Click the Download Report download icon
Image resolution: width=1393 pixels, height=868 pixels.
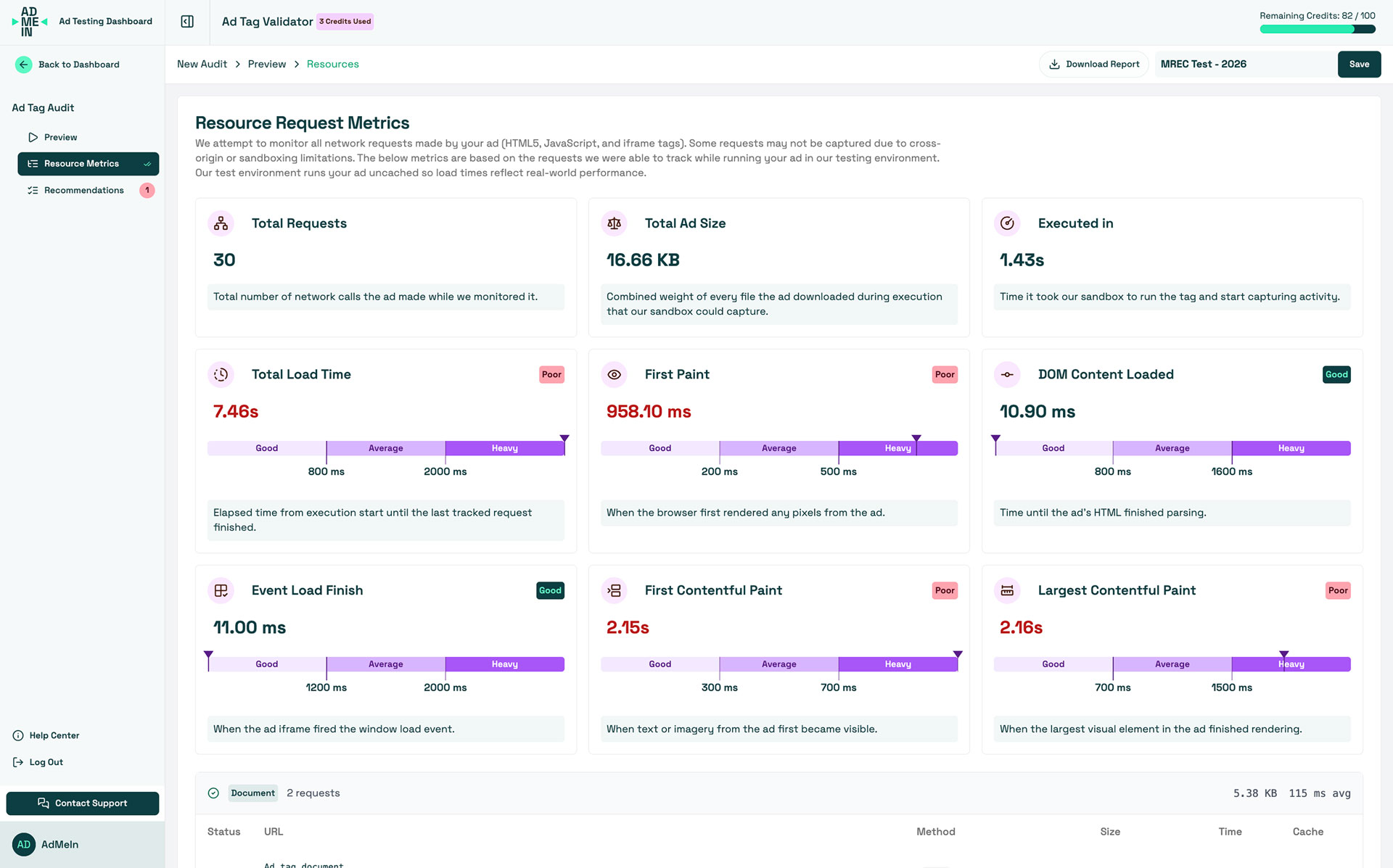coord(1055,65)
